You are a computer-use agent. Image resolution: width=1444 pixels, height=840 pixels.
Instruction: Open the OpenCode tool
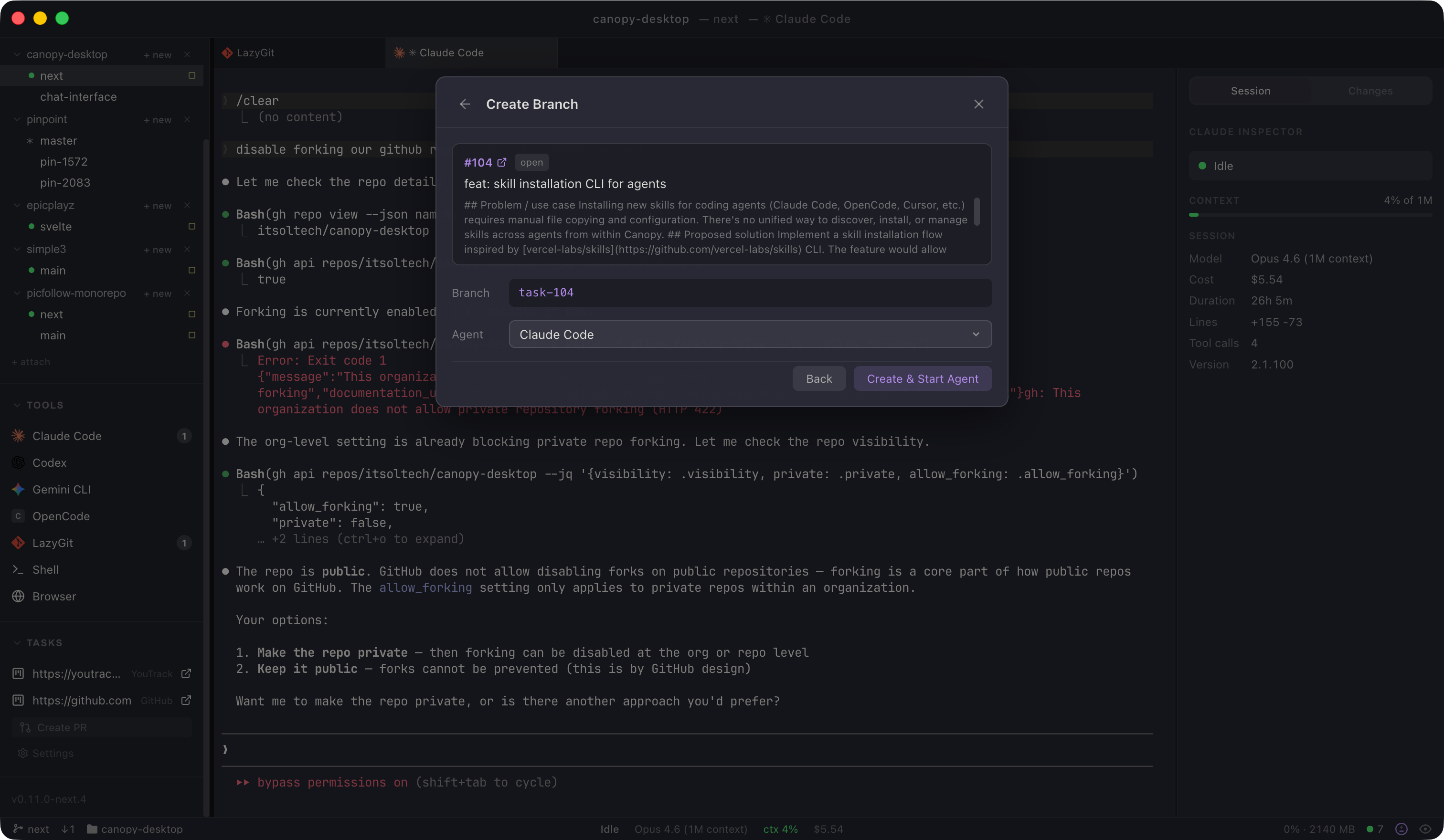click(x=60, y=516)
